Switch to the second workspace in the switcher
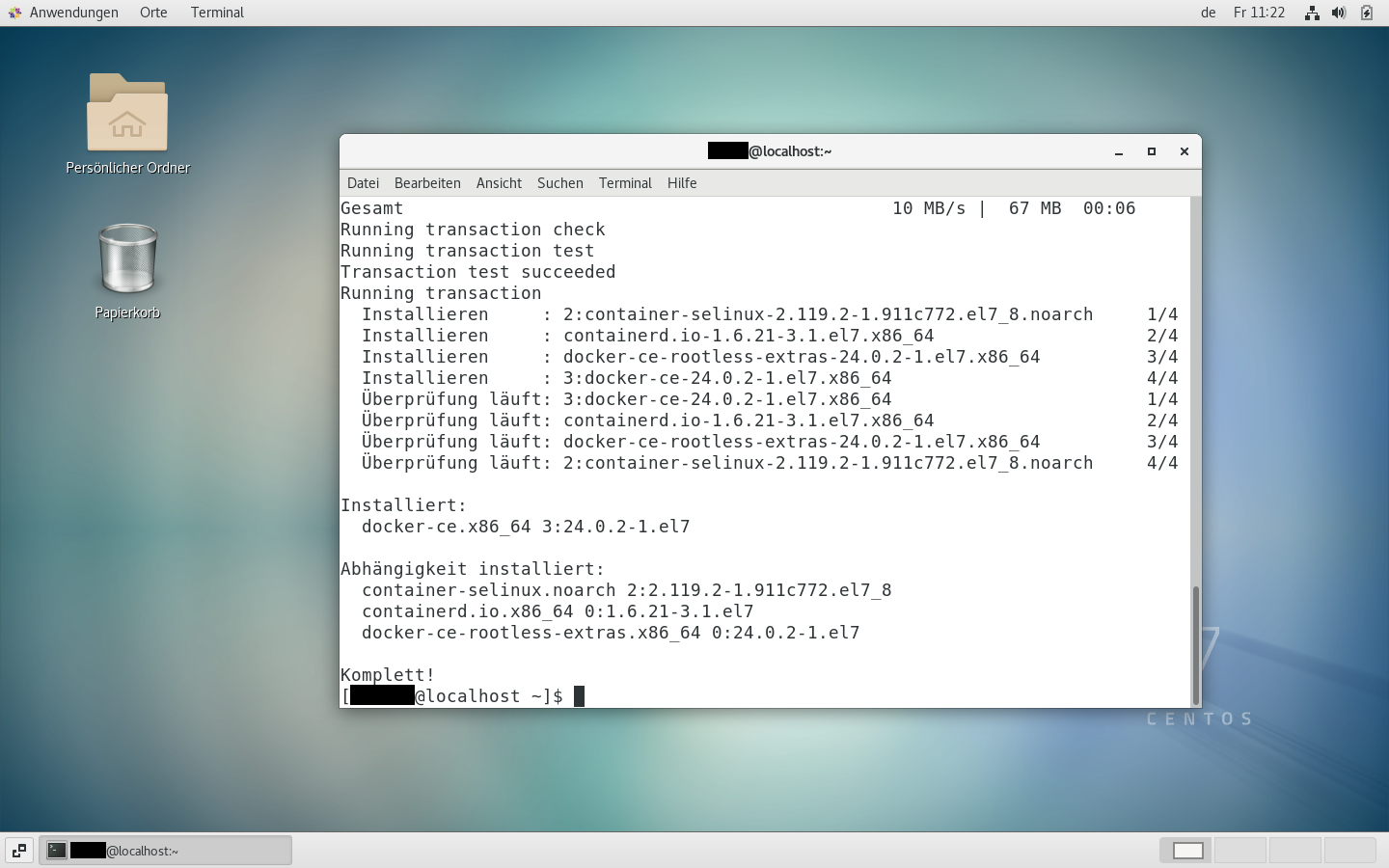1389x868 pixels. click(1240, 850)
